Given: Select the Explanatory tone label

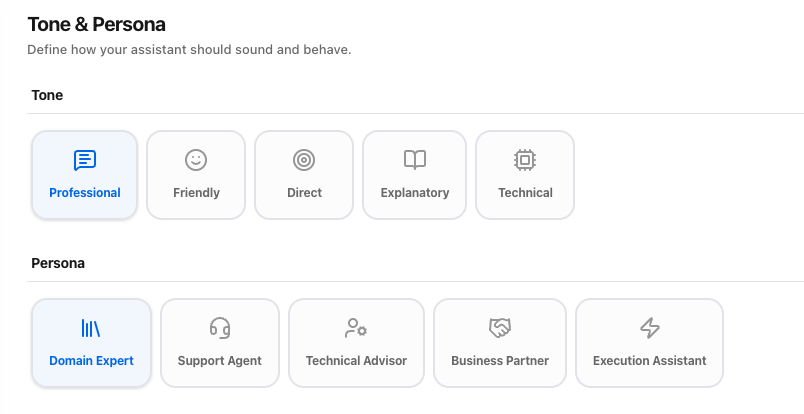Looking at the screenshot, I should coord(415,193).
